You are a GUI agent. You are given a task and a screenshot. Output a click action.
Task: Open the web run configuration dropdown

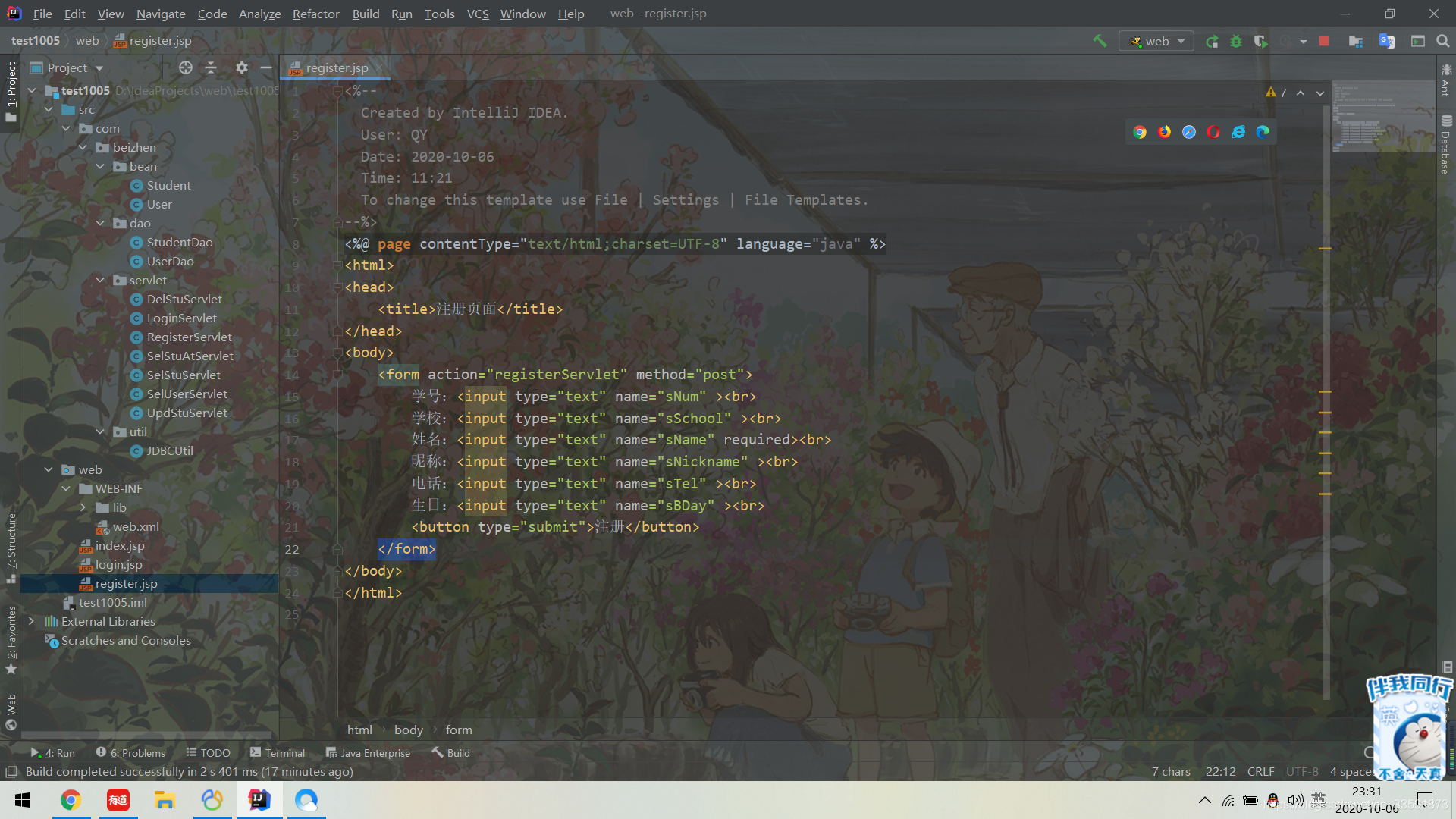(x=1156, y=42)
